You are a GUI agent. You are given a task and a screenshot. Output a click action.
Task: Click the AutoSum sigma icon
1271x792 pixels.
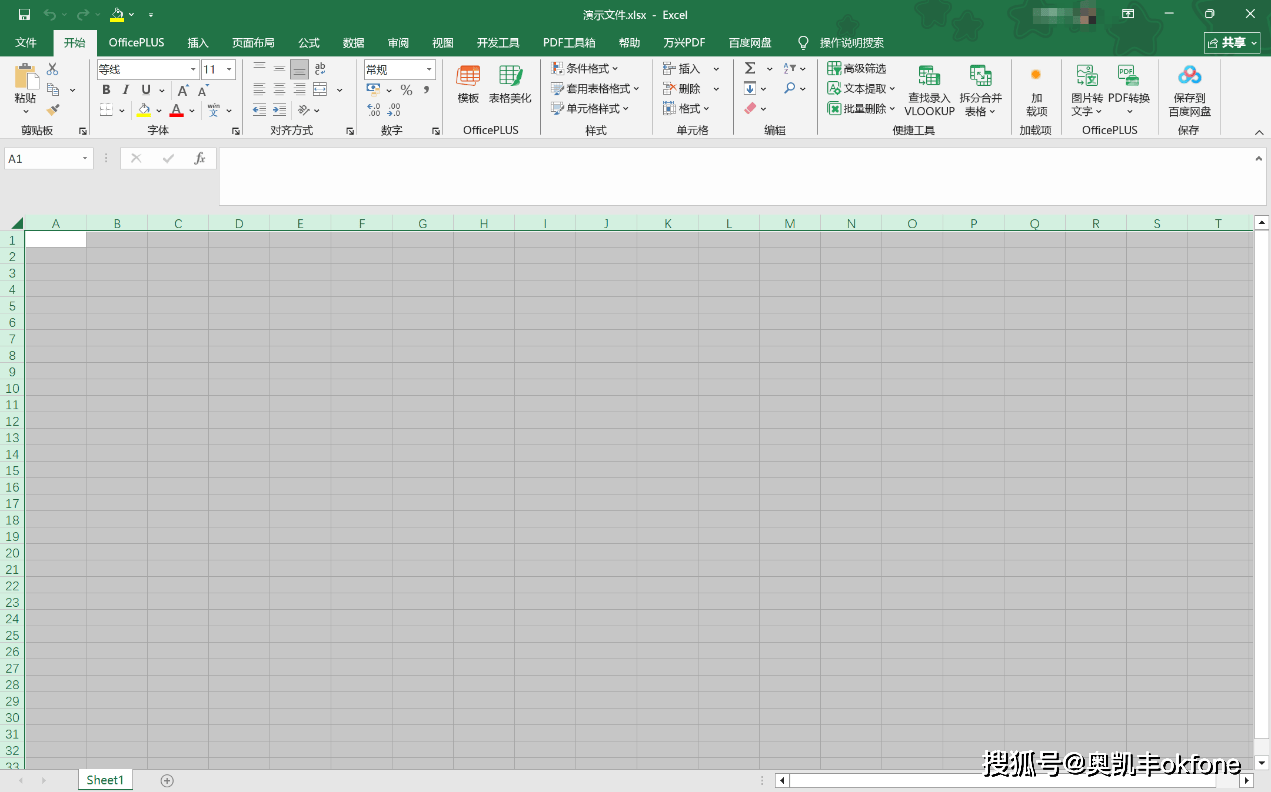pyautogui.click(x=750, y=69)
